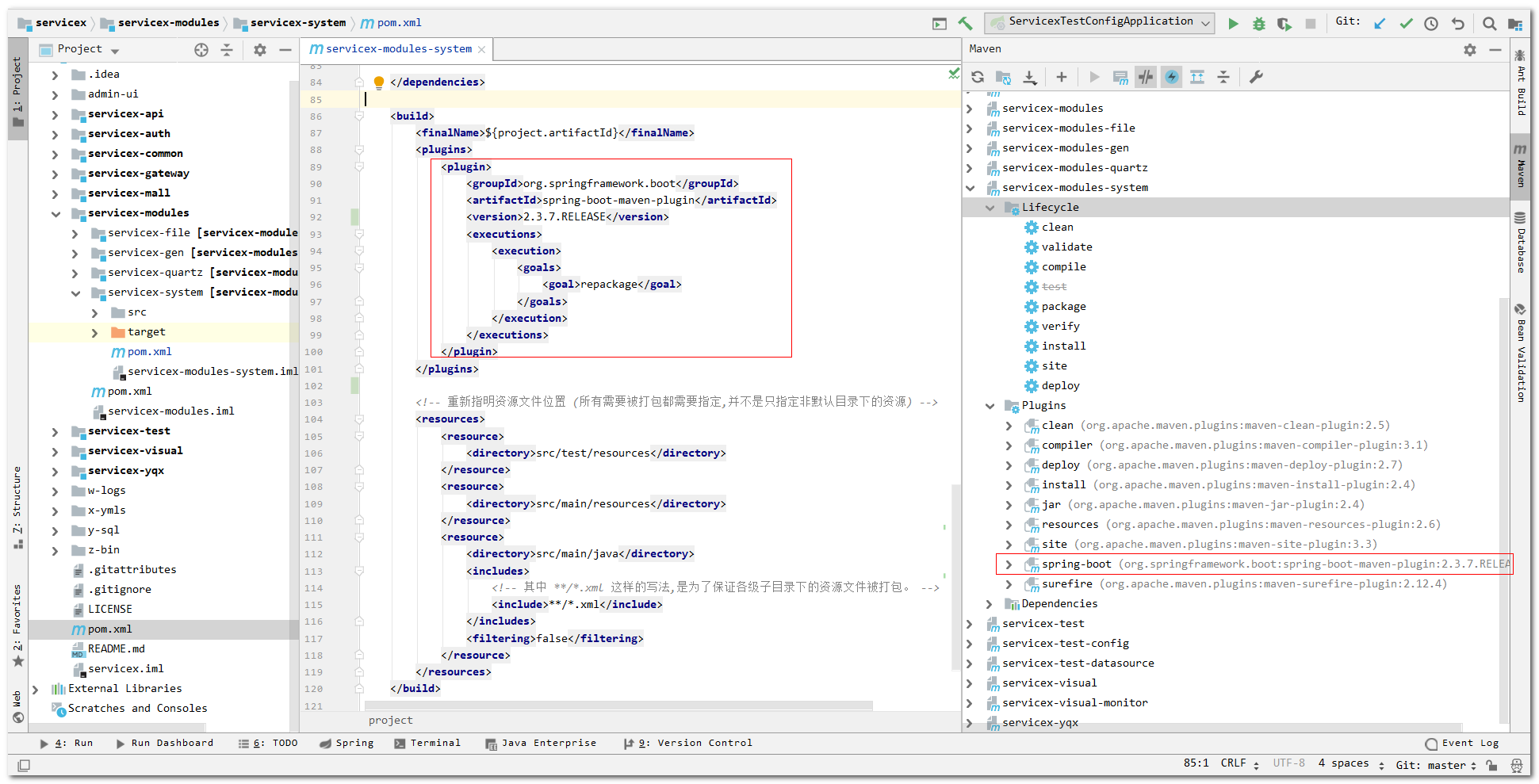Open Event Log in status bar
This screenshot has width=1539, height=784.
pyautogui.click(x=1462, y=744)
